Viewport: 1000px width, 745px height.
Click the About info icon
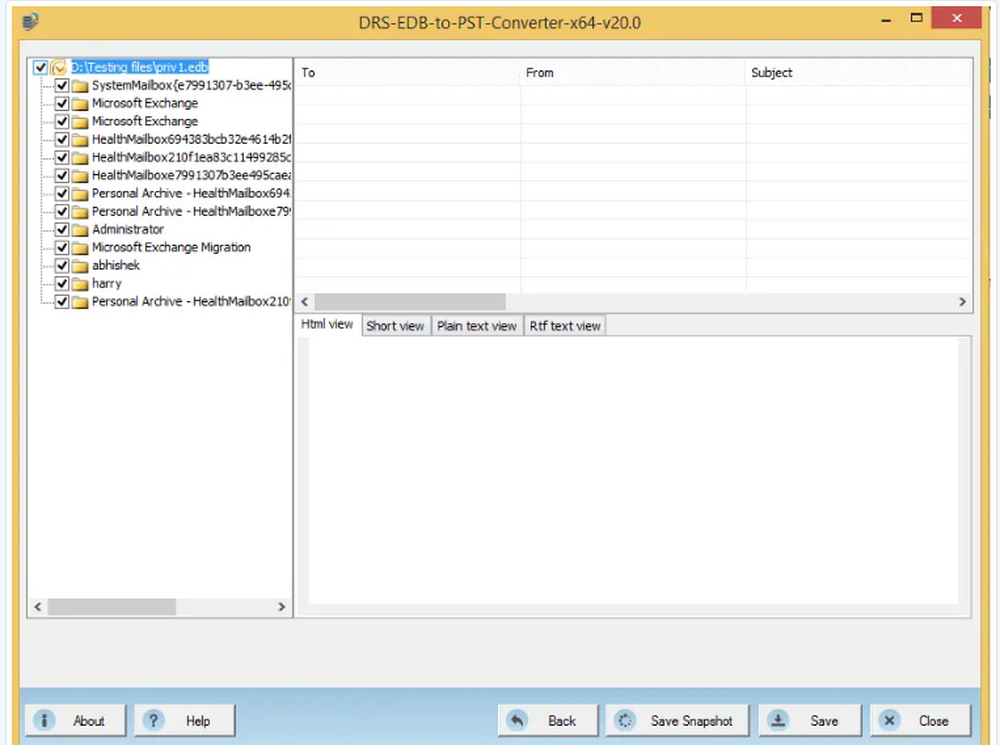pyautogui.click(x=44, y=720)
